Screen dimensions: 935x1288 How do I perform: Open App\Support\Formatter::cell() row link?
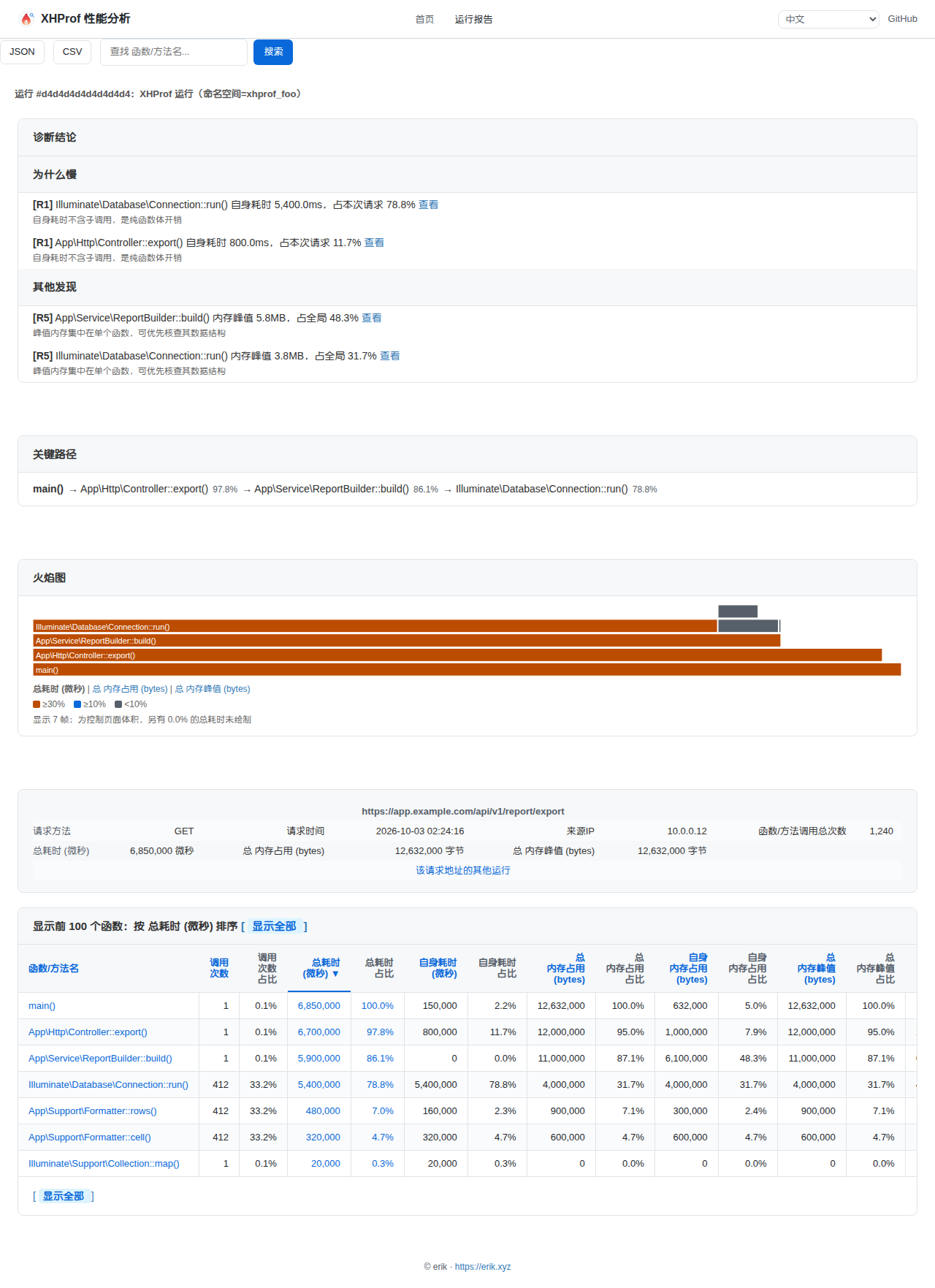coord(90,1138)
